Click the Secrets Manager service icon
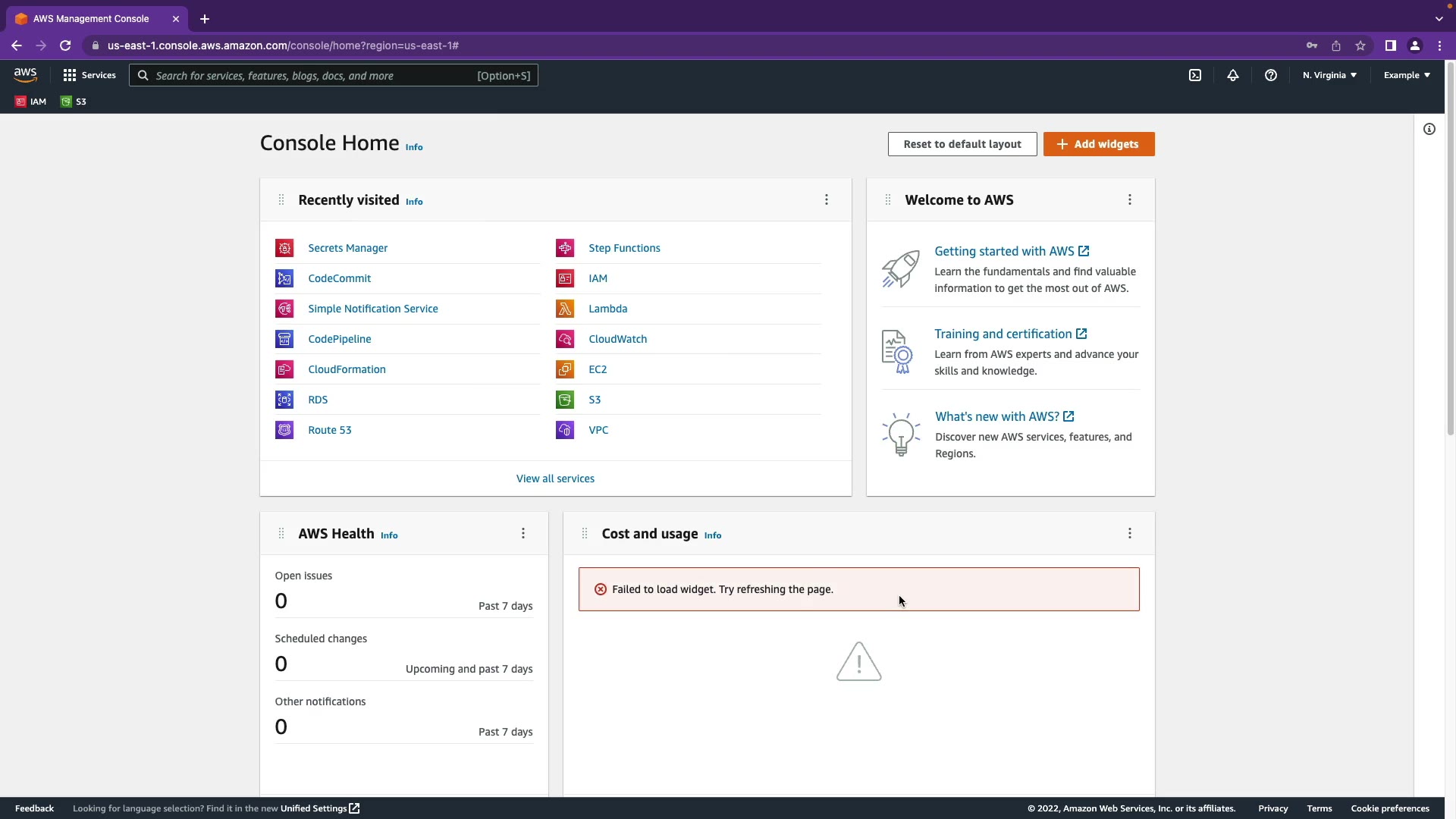Image resolution: width=1456 pixels, height=819 pixels. [x=284, y=248]
